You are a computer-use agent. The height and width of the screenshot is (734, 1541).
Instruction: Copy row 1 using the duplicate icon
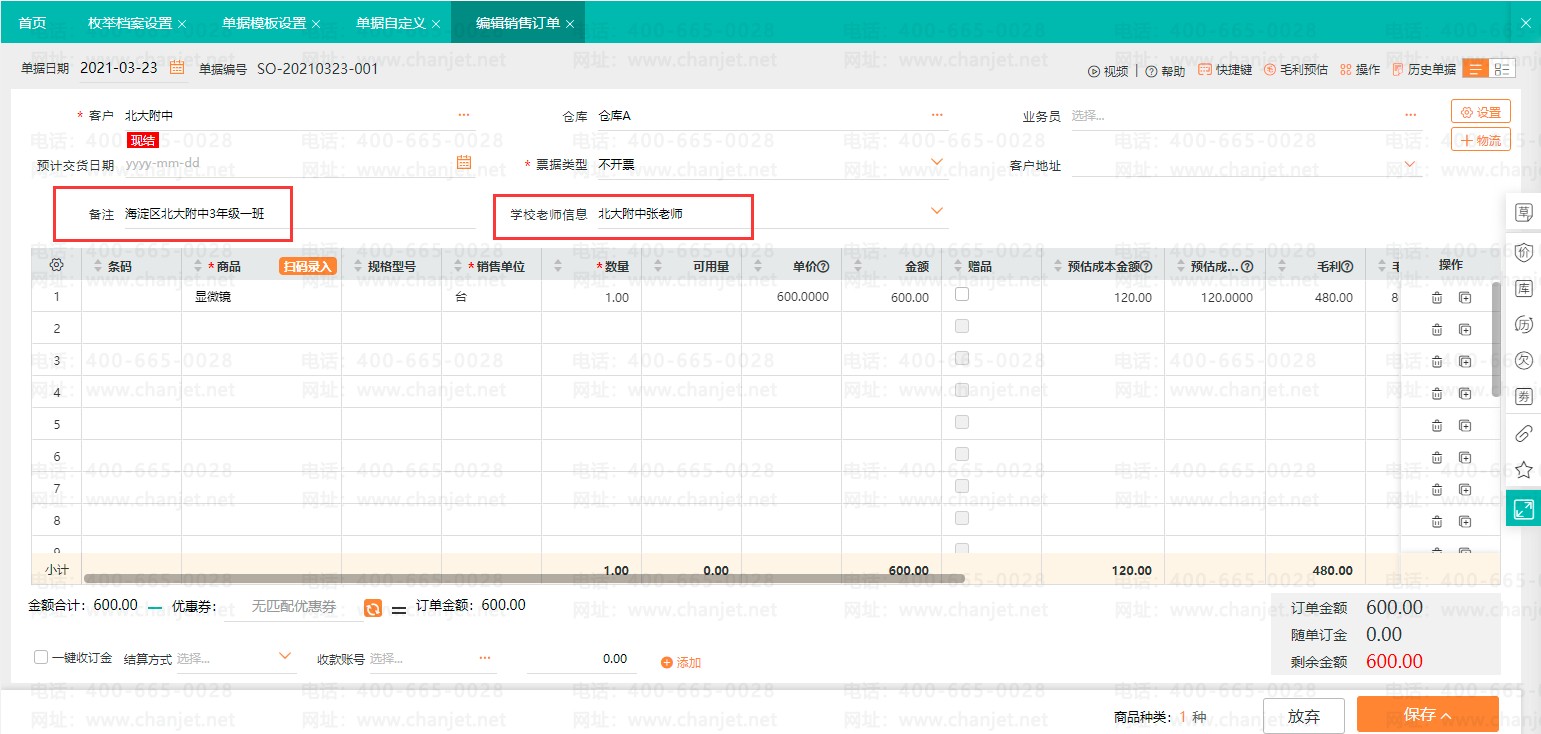pos(1465,297)
